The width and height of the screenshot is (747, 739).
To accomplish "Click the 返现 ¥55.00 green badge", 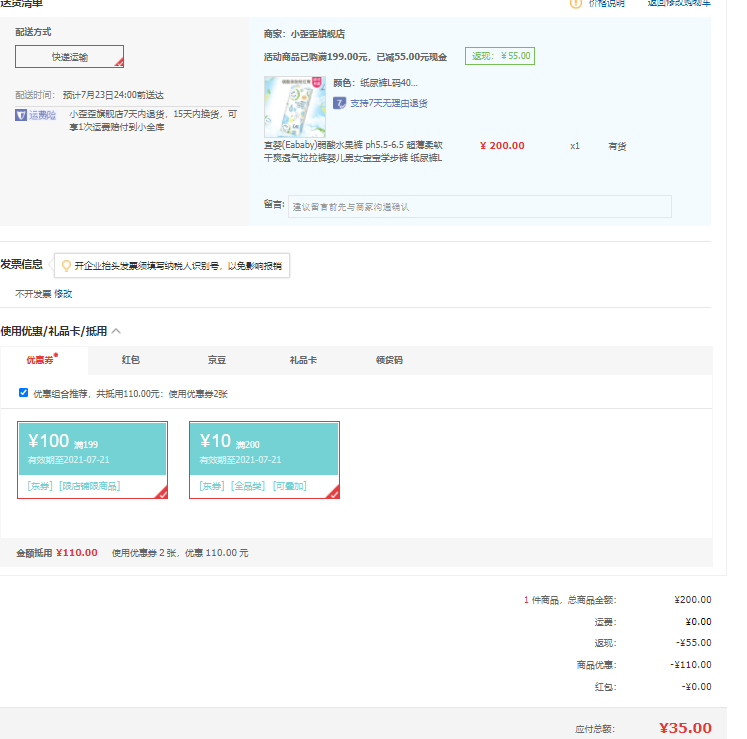I will (500, 56).
